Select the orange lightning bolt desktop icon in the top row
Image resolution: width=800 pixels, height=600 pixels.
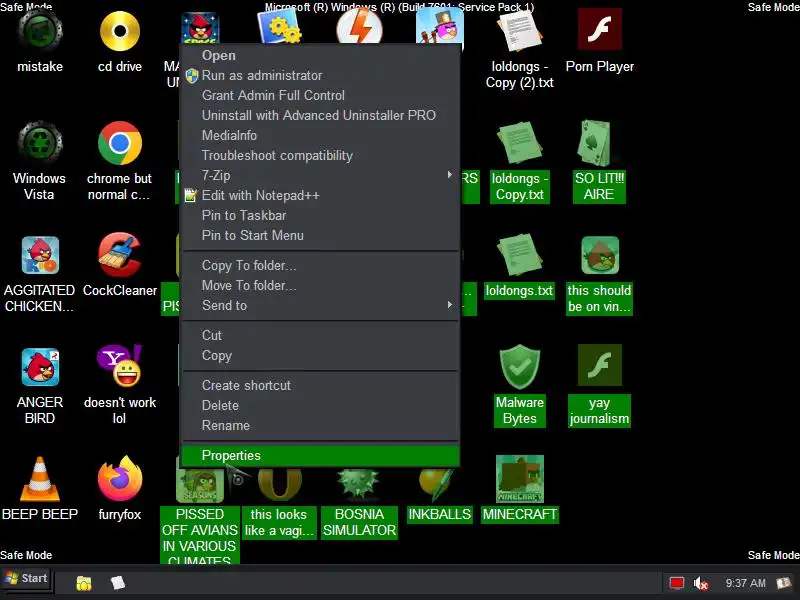pyautogui.click(x=359, y=27)
